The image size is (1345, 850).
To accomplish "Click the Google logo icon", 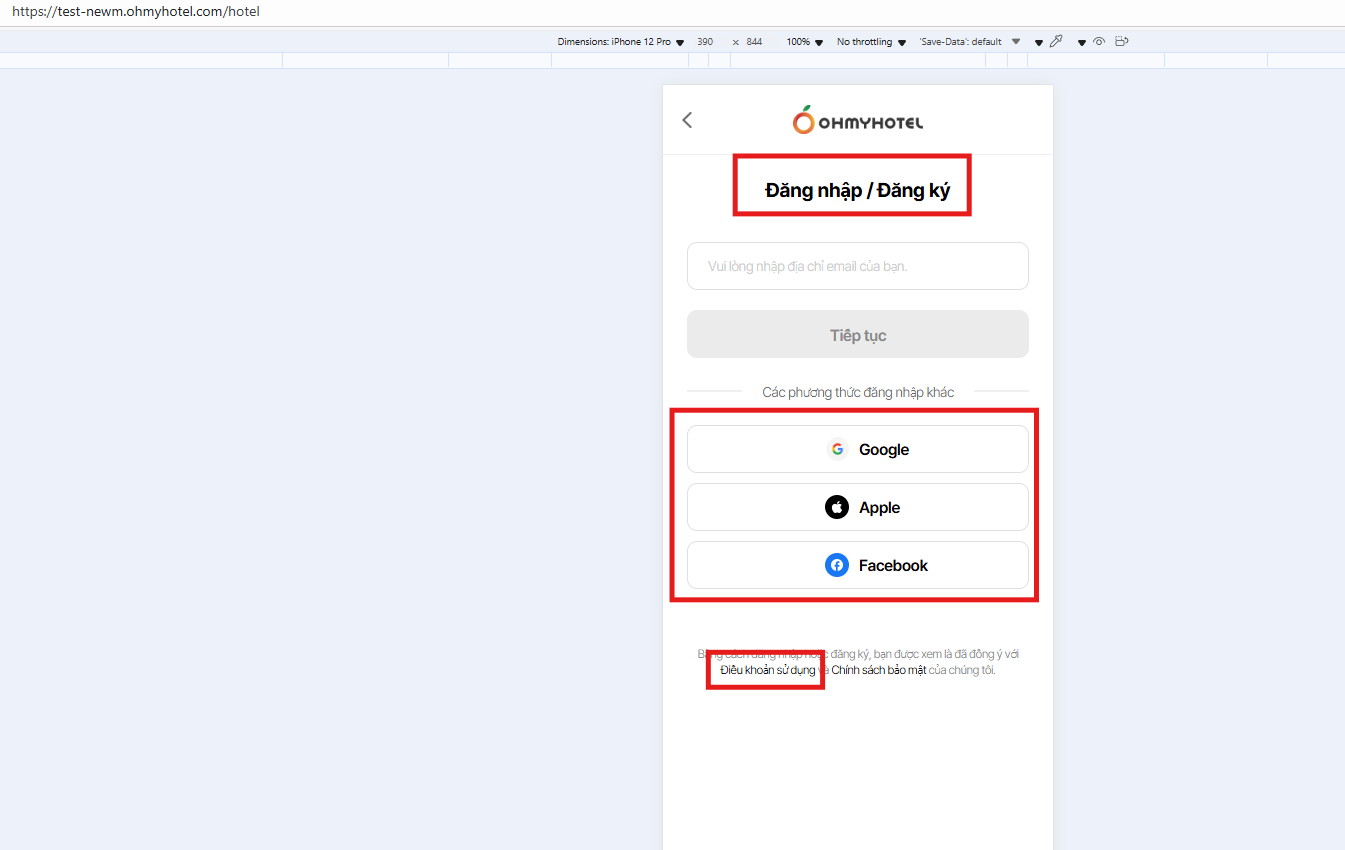I will (x=837, y=449).
